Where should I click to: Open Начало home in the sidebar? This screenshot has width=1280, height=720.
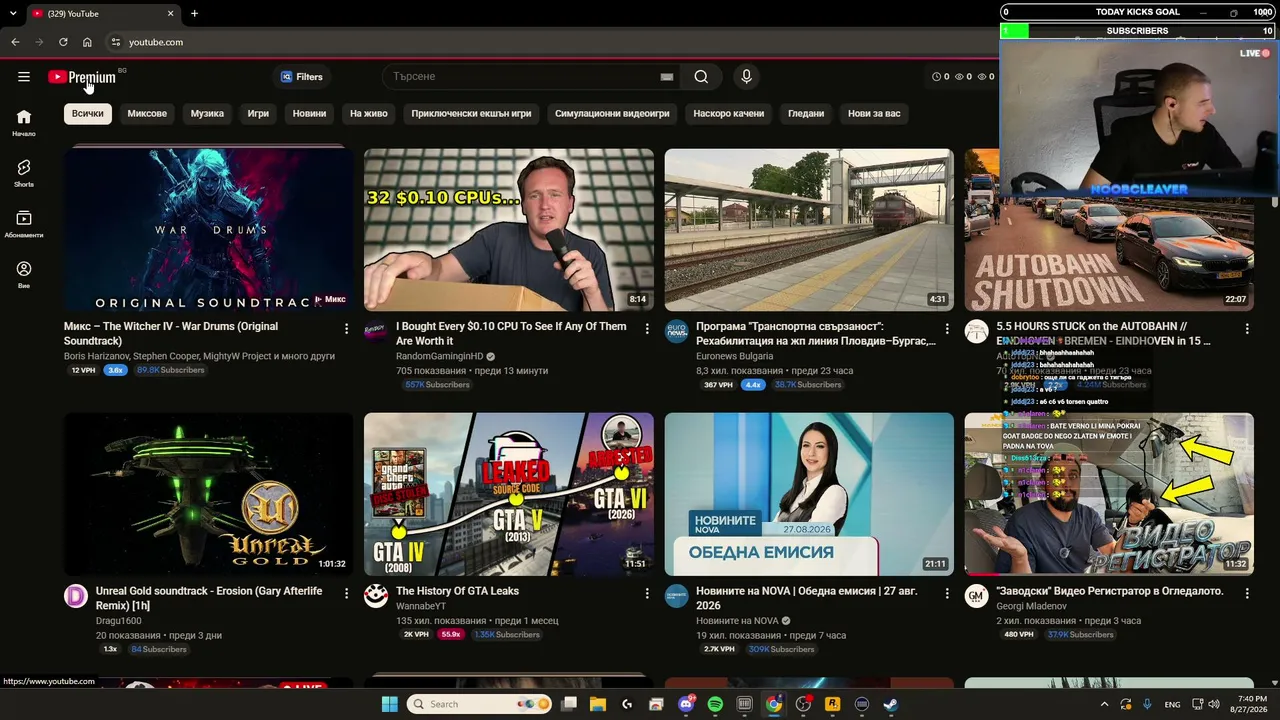(24, 122)
